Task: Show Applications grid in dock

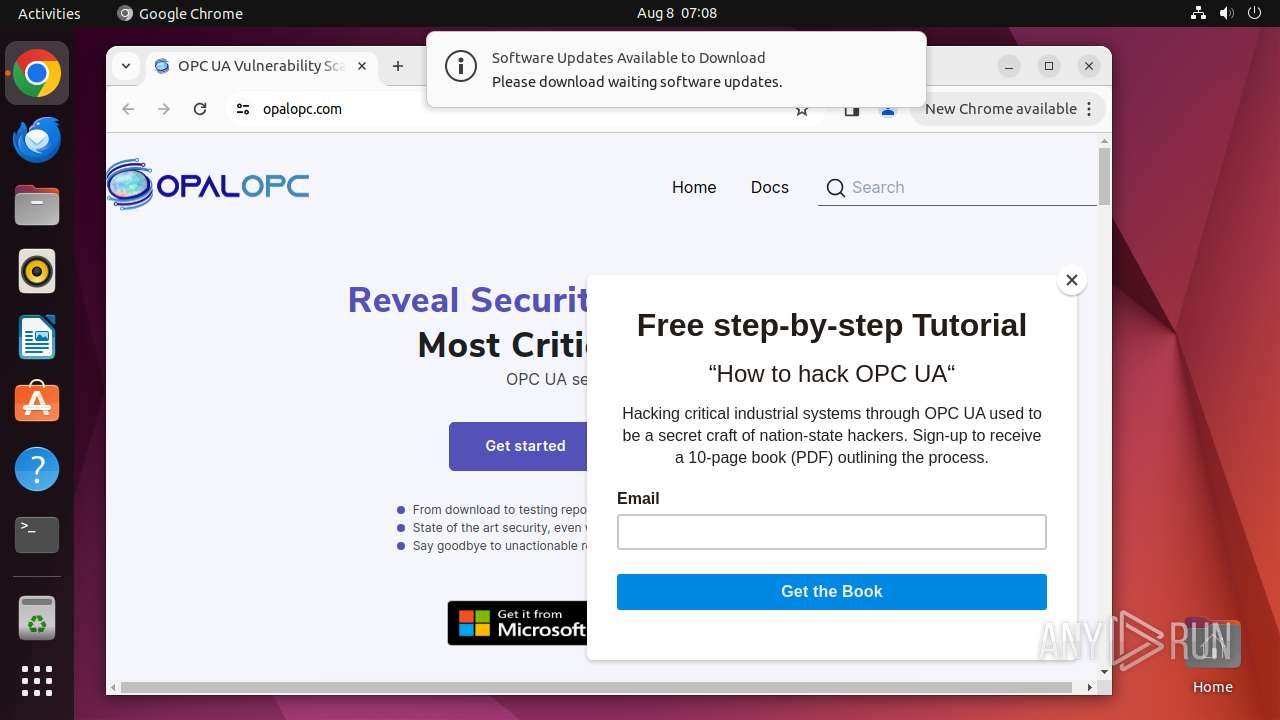Action: tap(37, 681)
